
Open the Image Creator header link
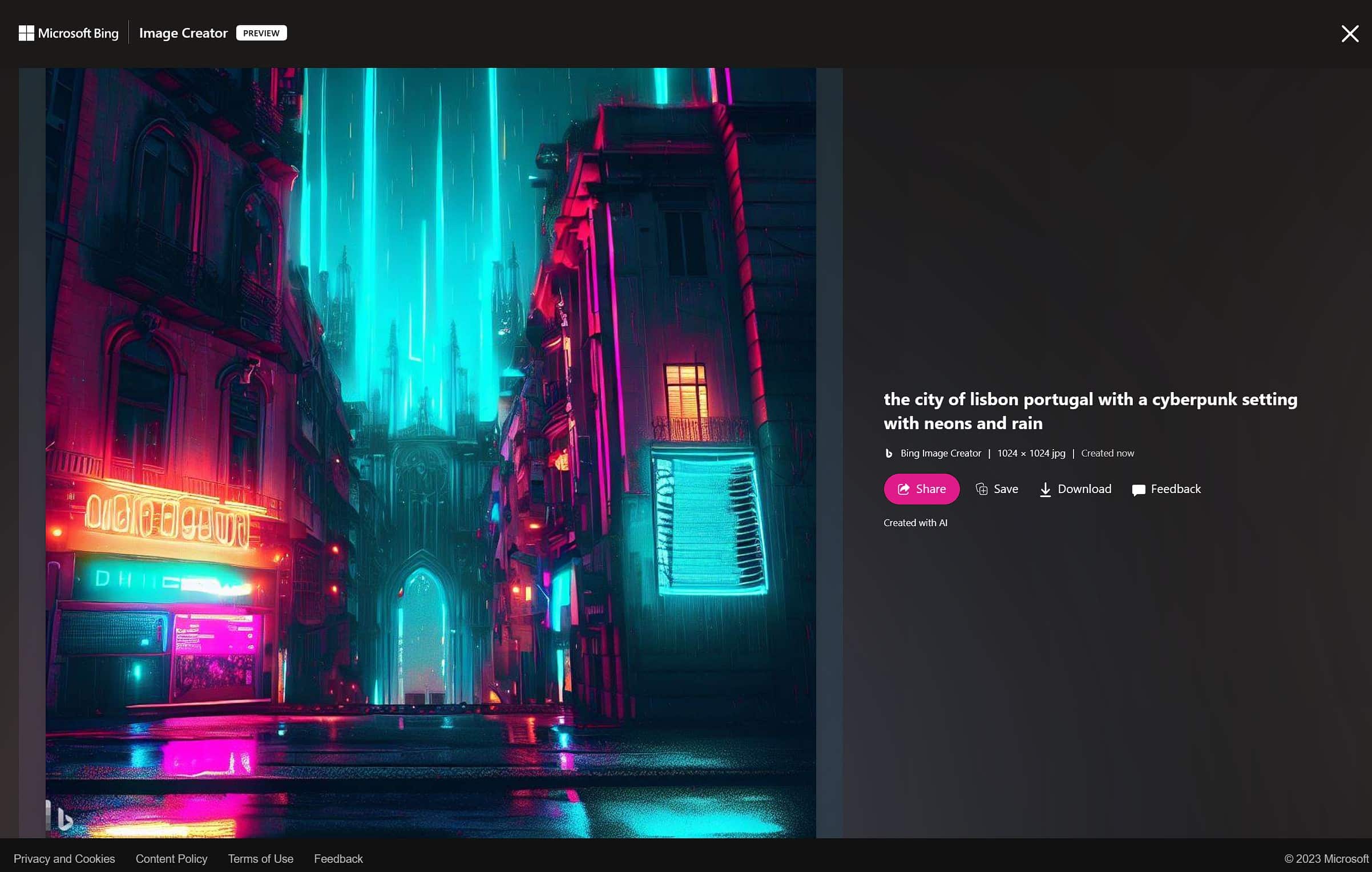pos(183,33)
